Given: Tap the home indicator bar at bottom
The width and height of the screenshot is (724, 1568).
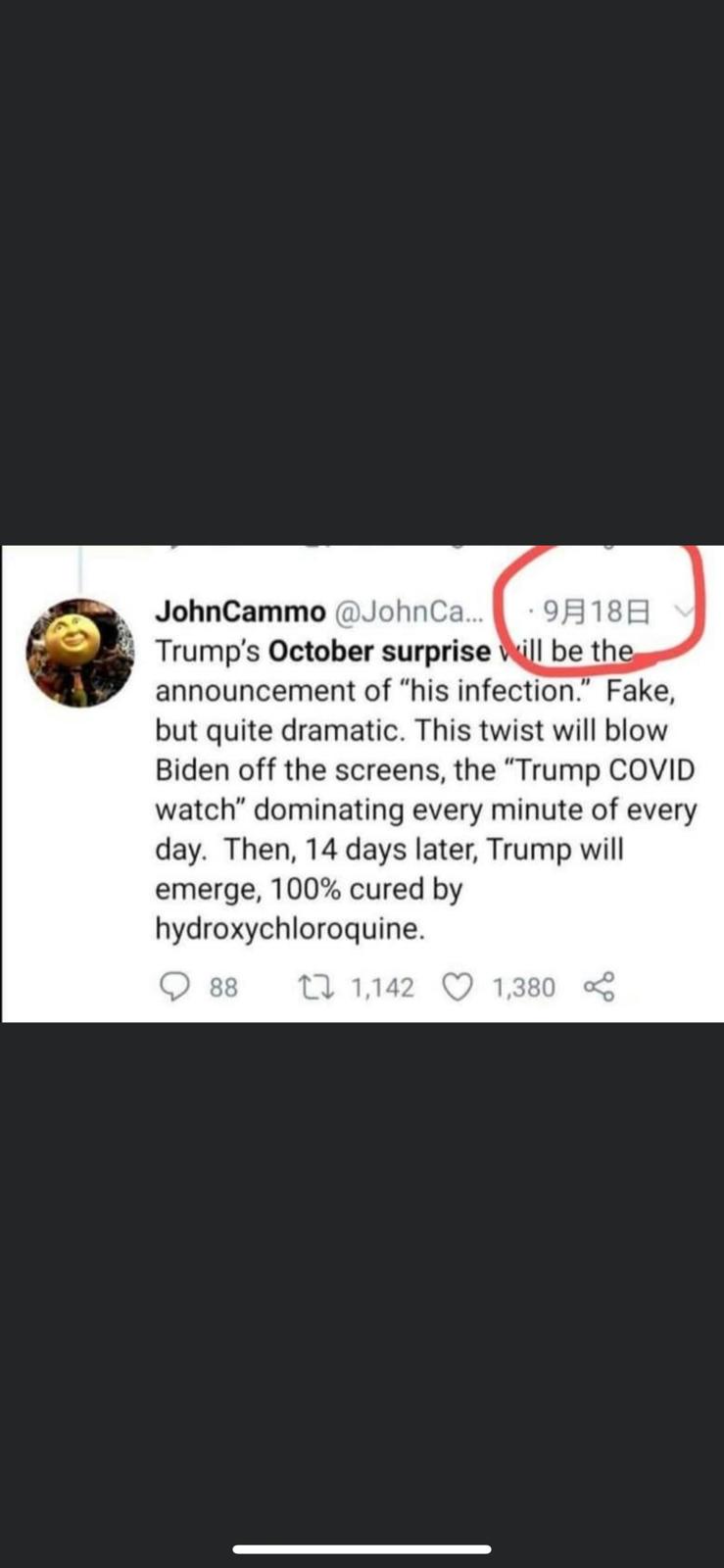Looking at the screenshot, I should (x=362, y=1549).
